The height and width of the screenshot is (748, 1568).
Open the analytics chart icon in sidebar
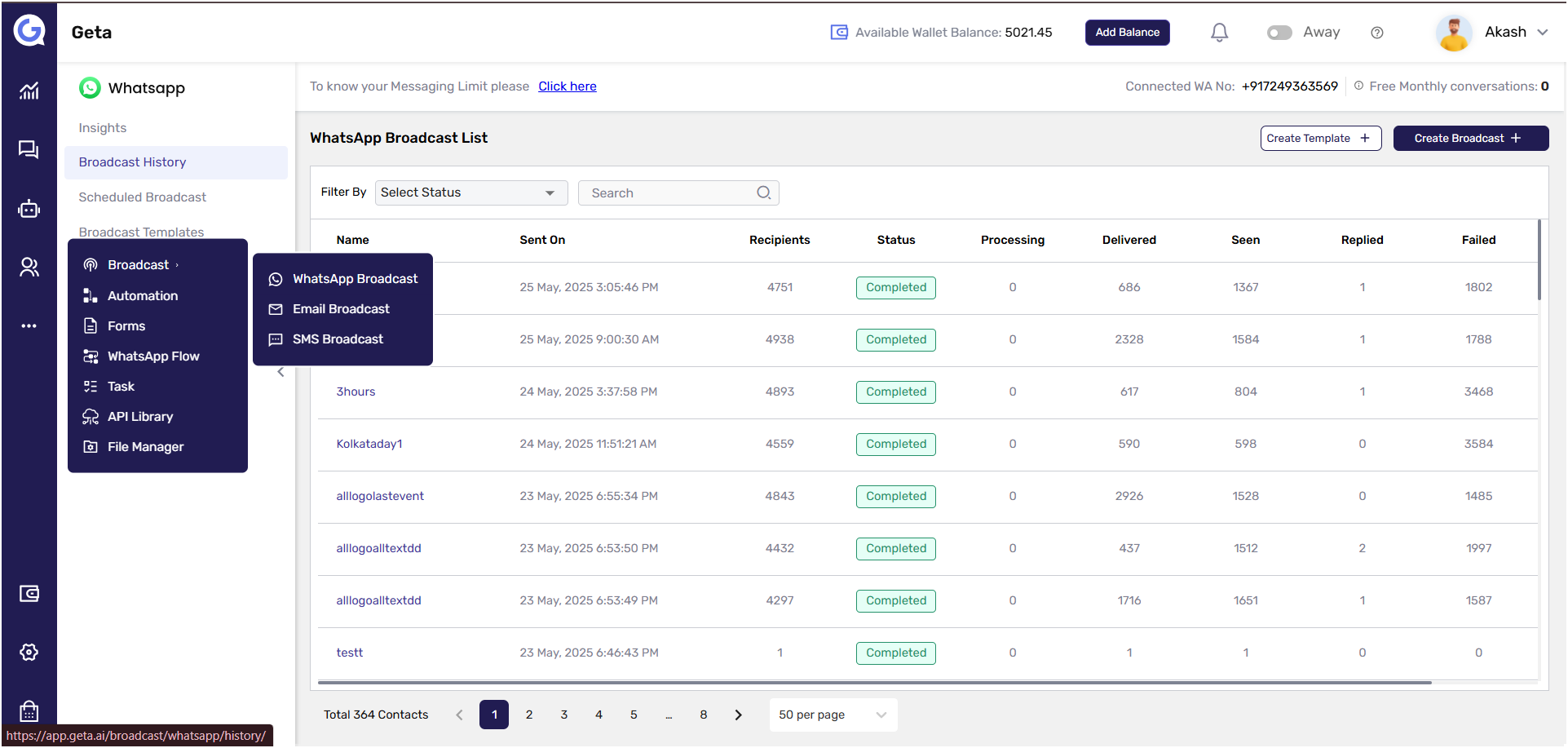click(x=29, y=91)
